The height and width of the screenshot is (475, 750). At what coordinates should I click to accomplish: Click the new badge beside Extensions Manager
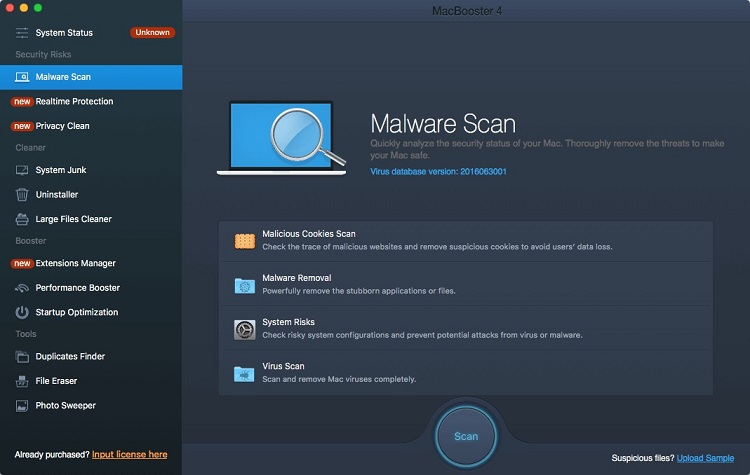pyautogui.click(x=22, y=264)
